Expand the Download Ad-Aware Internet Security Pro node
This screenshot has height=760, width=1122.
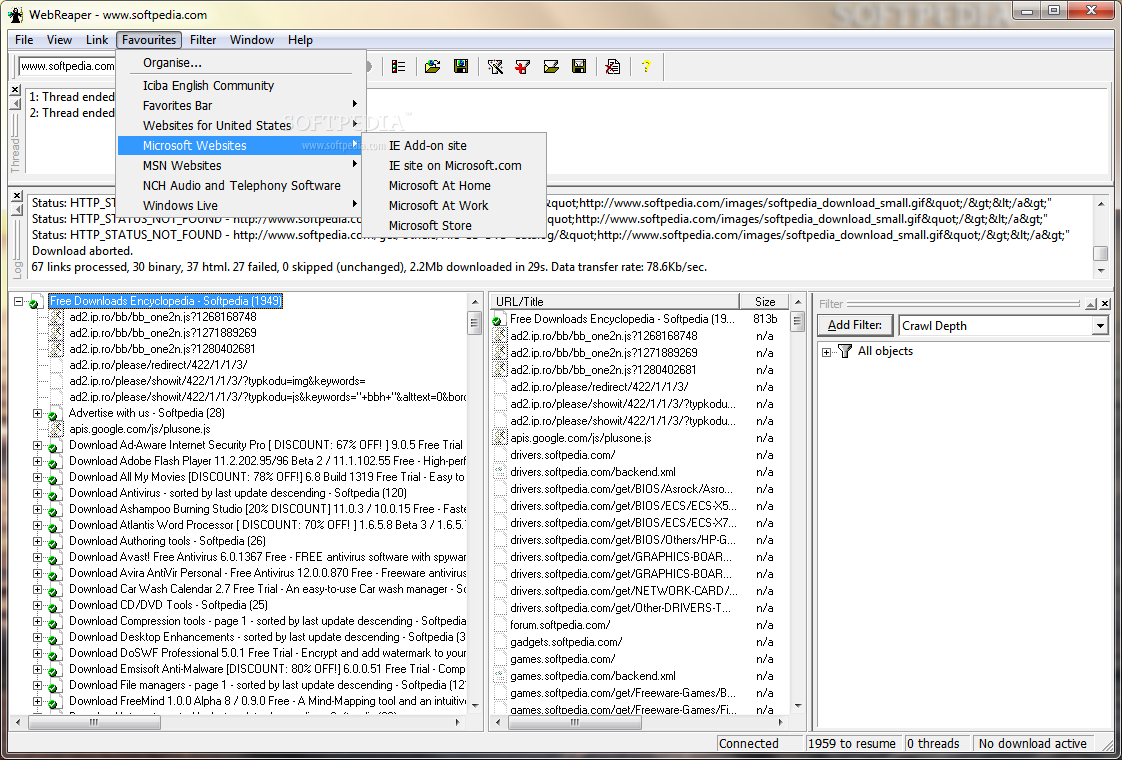tap(37, 445)
